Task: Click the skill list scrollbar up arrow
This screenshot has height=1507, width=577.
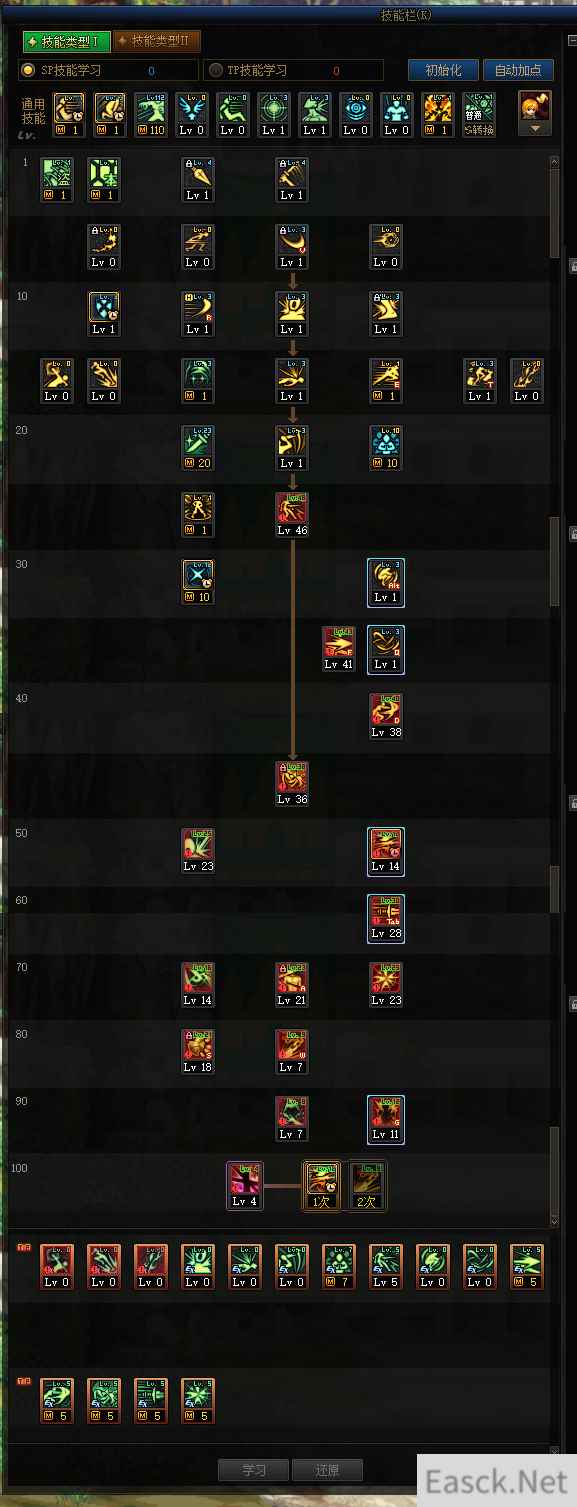Action: tap(555, 161)
